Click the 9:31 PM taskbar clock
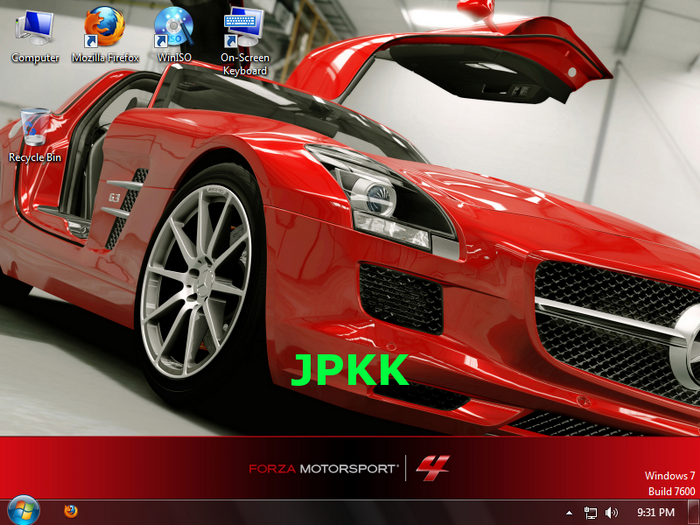The width and height of the screenshot is (700, 525). click(x=655, y=512)
